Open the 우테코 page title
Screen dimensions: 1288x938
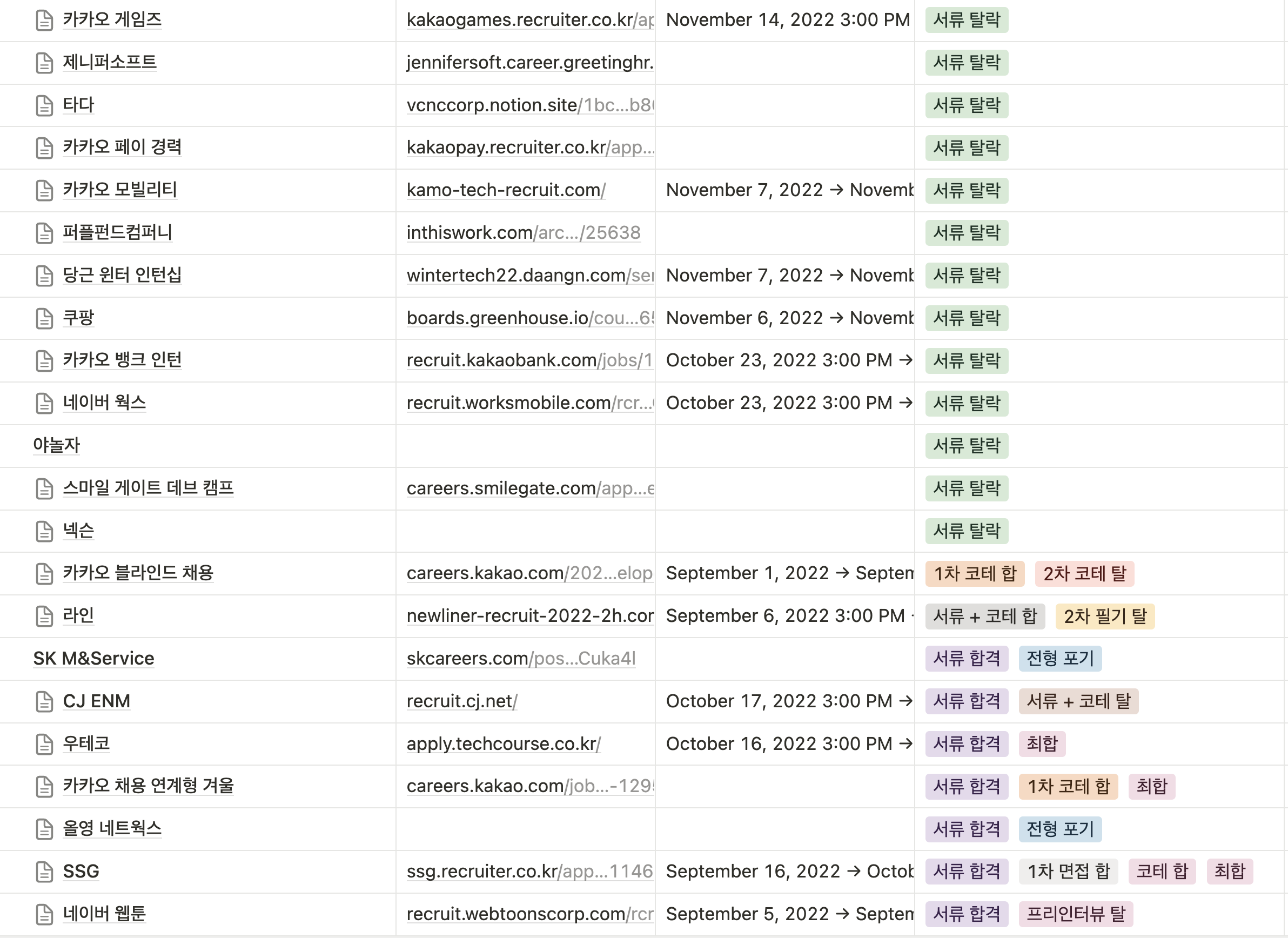(x=86, y=743)
